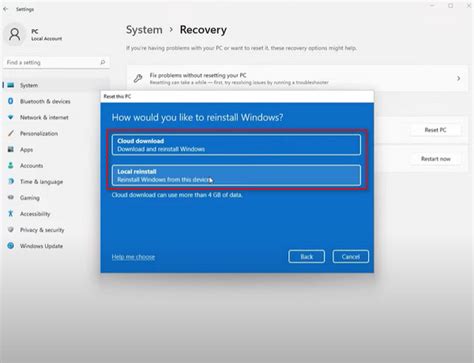Click the Personalization brush icon
Image resolution: width=474 pixels, height=363 pixels.
11,133
